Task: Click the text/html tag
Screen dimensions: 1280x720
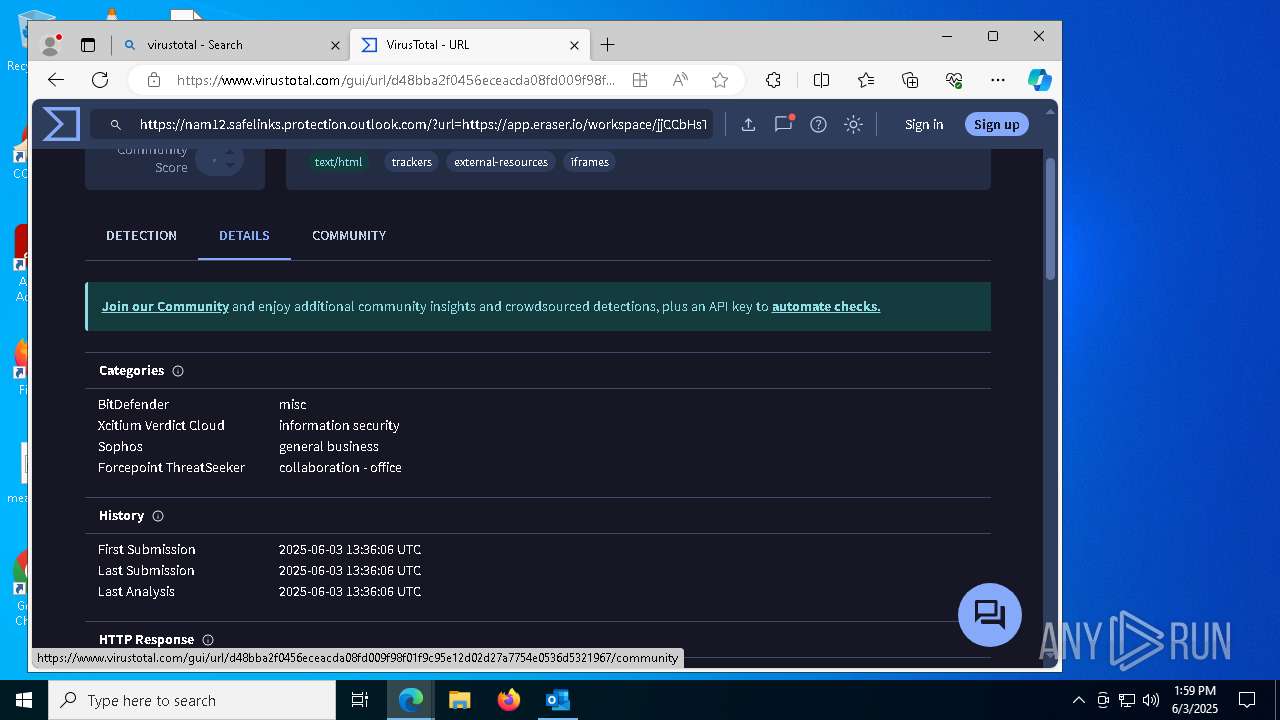Action: 338,162
